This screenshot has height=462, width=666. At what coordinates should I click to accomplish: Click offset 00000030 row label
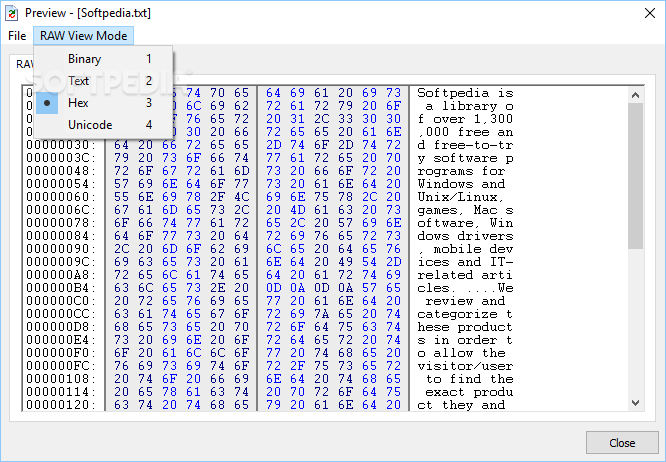[61, 145]
